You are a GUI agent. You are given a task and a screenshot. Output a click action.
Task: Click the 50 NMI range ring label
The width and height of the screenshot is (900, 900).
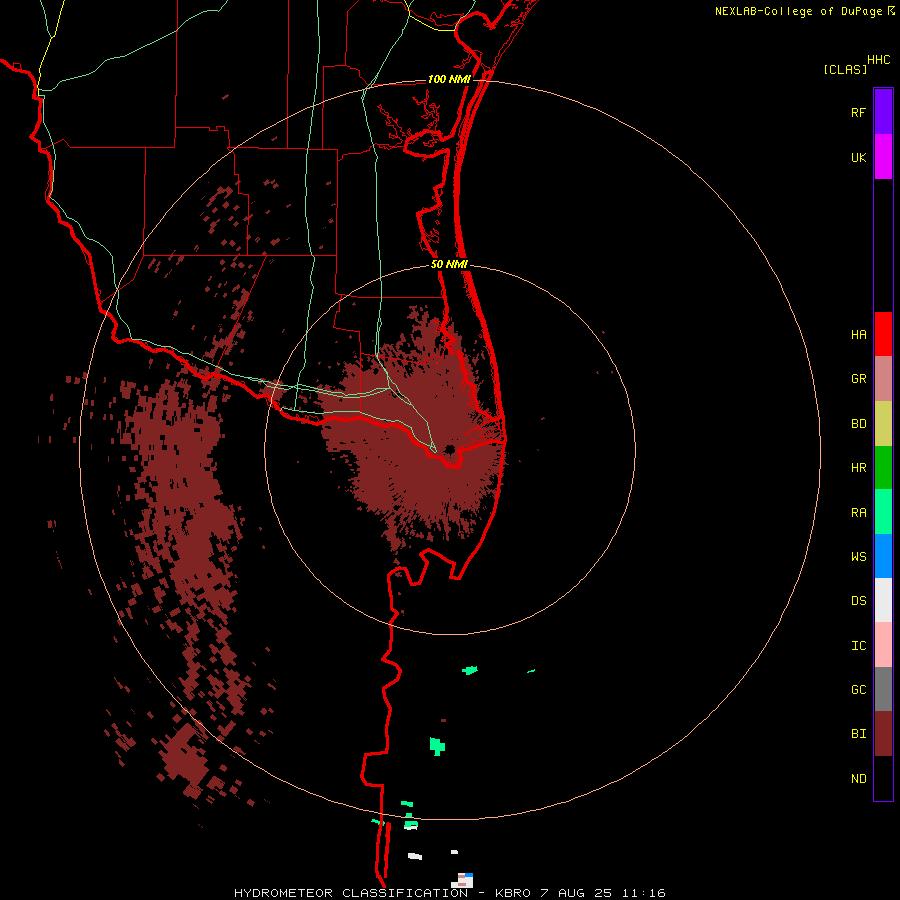449,264
